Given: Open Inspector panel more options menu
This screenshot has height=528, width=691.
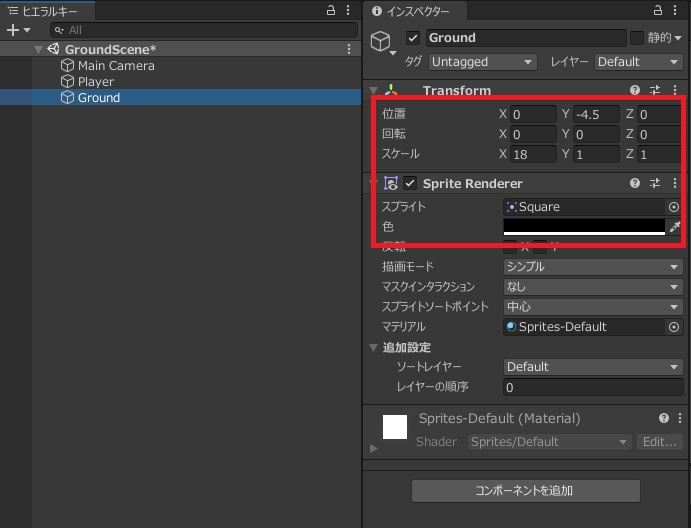Looking at the screenshot, I should tap(675, 10).
